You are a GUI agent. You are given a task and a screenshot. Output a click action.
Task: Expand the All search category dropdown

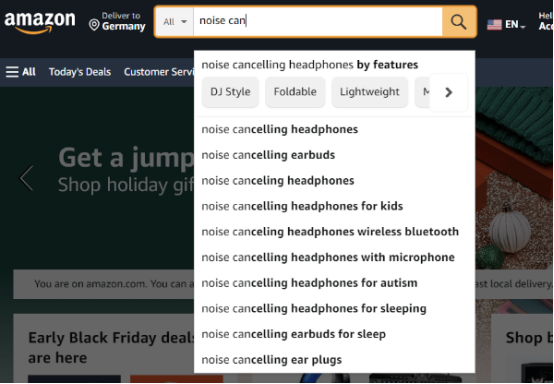tap(175, 22)
